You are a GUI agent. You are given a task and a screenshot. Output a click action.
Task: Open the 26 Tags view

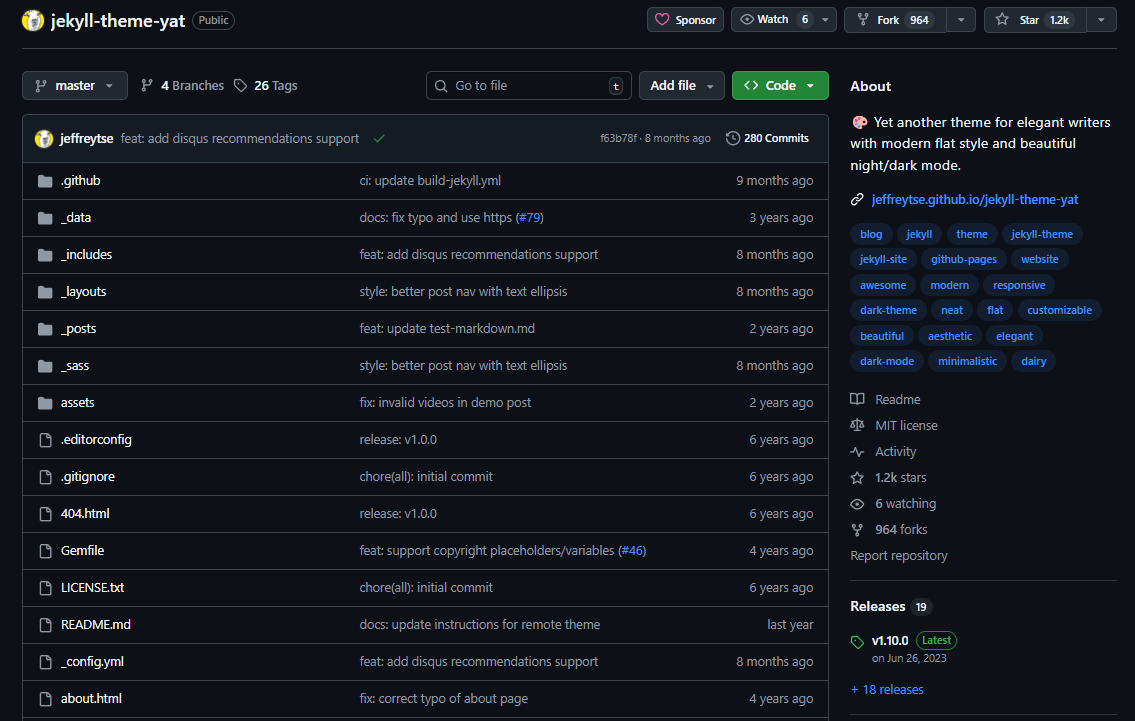pyautogui.click(x=267, y=85)
